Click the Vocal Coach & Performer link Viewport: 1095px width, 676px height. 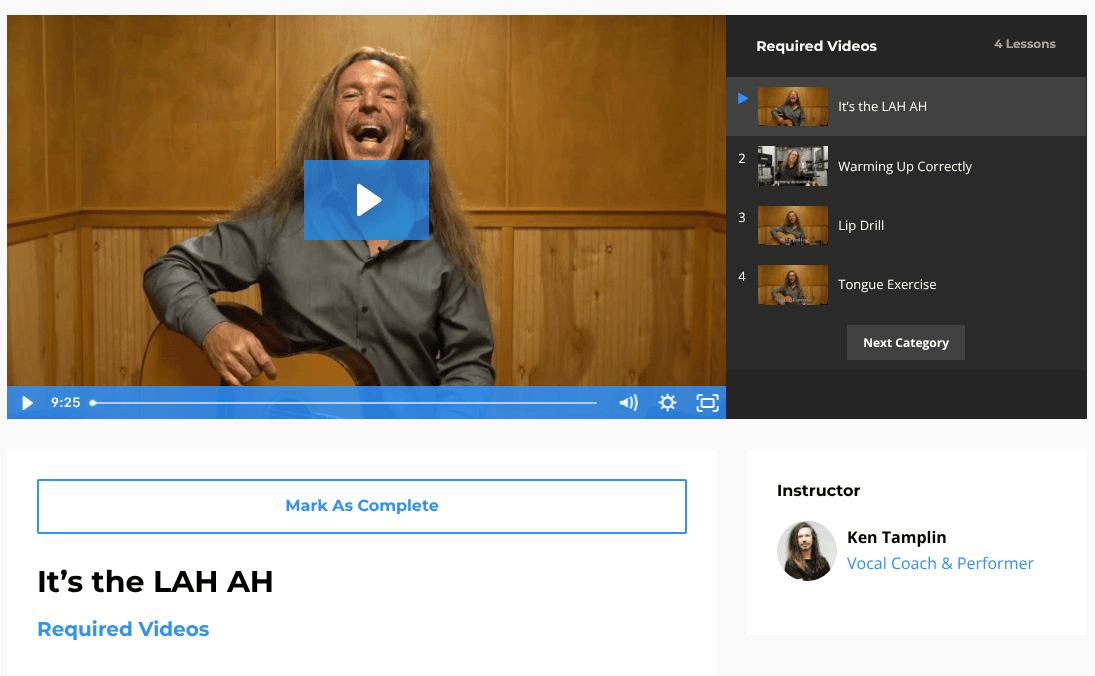click(x=939, y=563)
